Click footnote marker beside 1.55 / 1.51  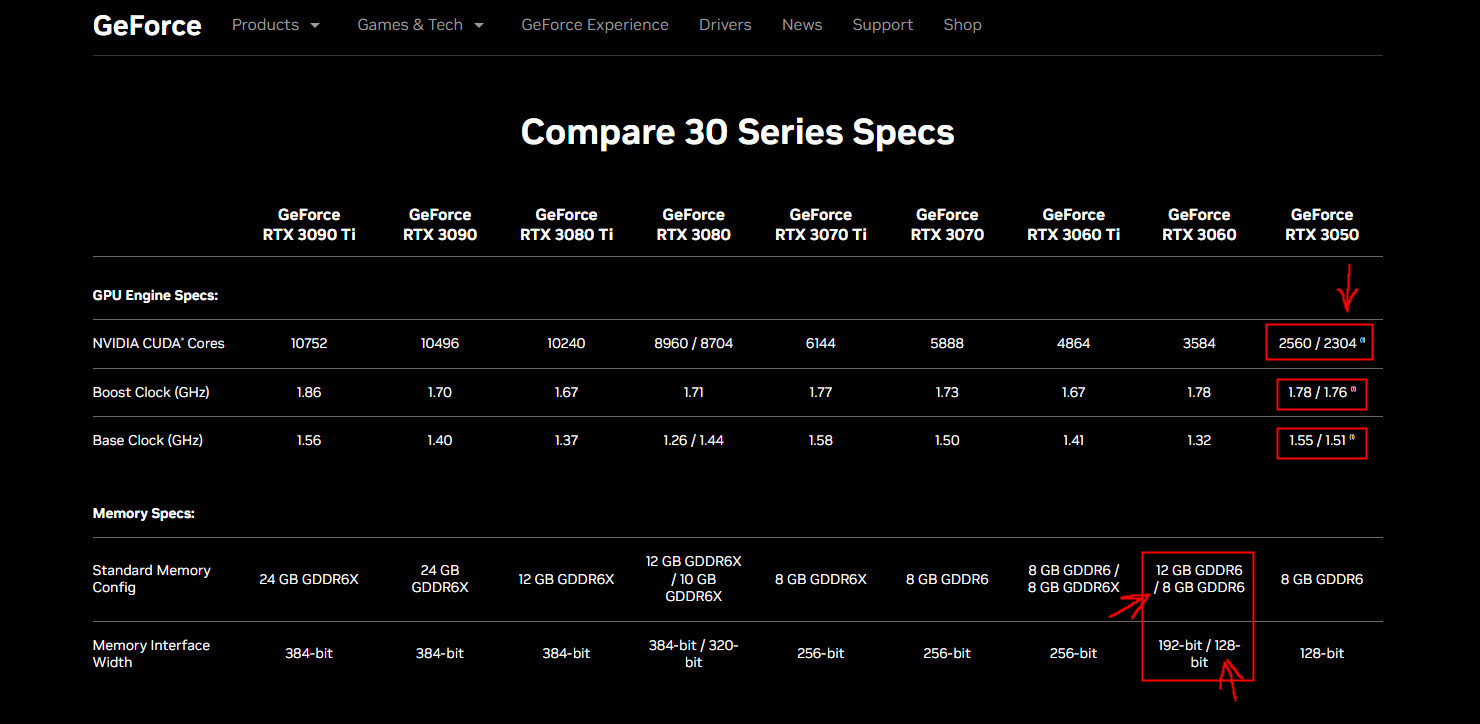(1352, 438)
